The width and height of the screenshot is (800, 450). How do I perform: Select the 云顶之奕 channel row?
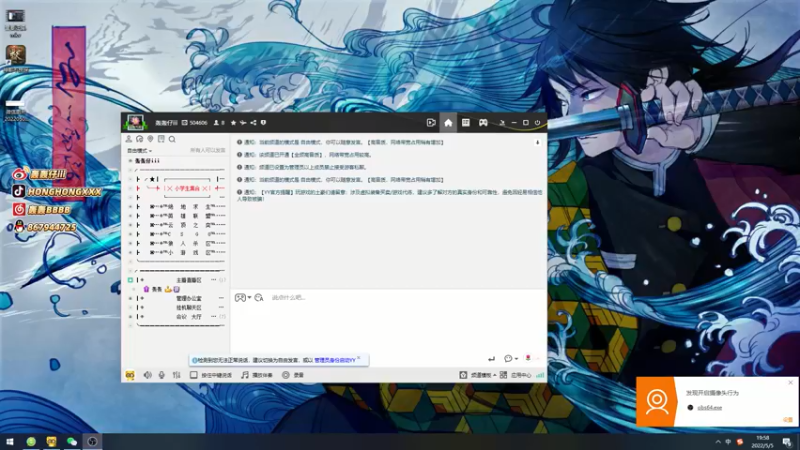click(x=177, y=225)
